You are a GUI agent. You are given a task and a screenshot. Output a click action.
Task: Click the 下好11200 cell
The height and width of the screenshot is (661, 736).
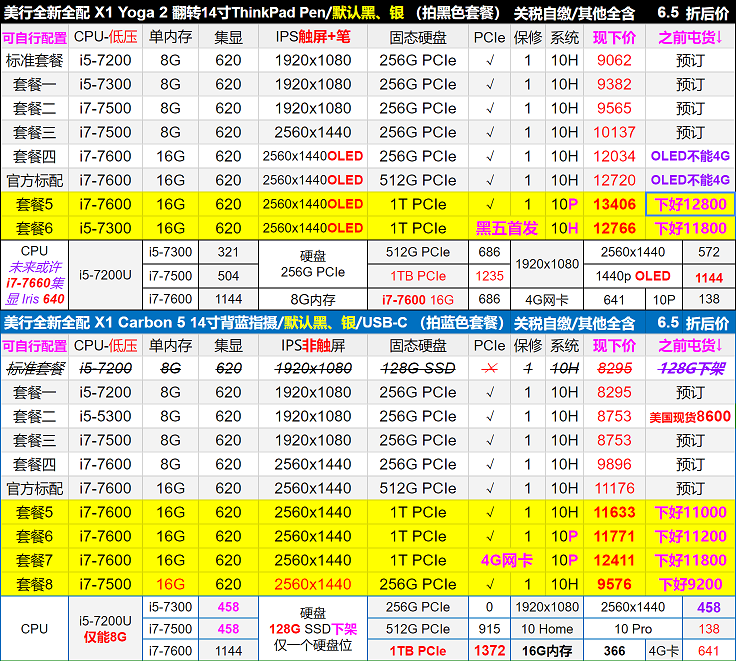coord(690,536)
